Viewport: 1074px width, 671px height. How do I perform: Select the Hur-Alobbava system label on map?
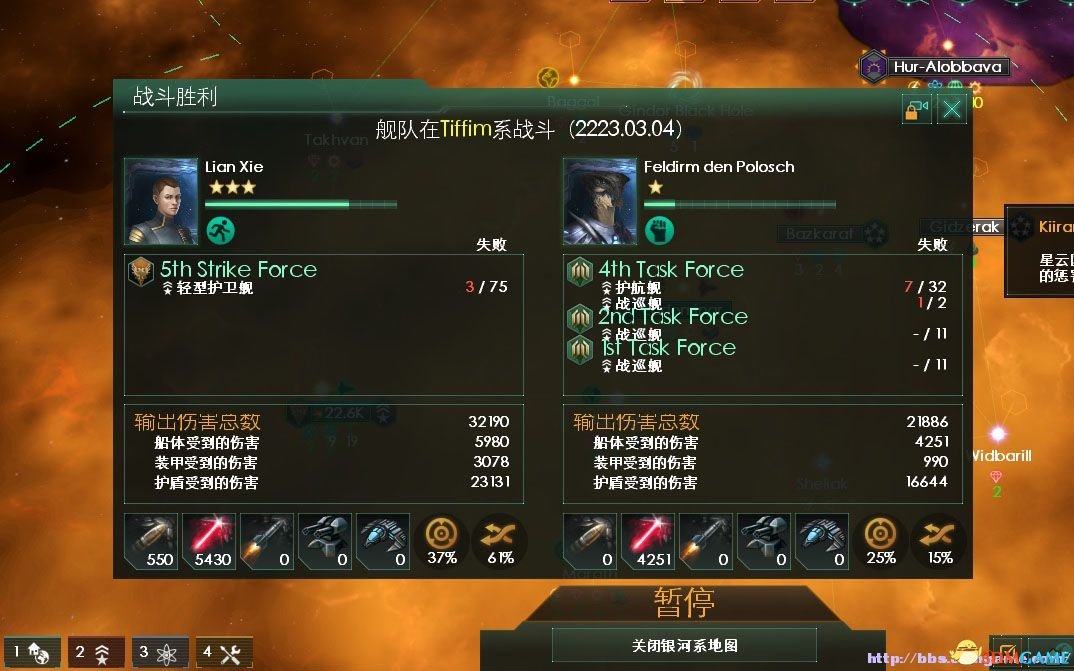tap(949, 67)
